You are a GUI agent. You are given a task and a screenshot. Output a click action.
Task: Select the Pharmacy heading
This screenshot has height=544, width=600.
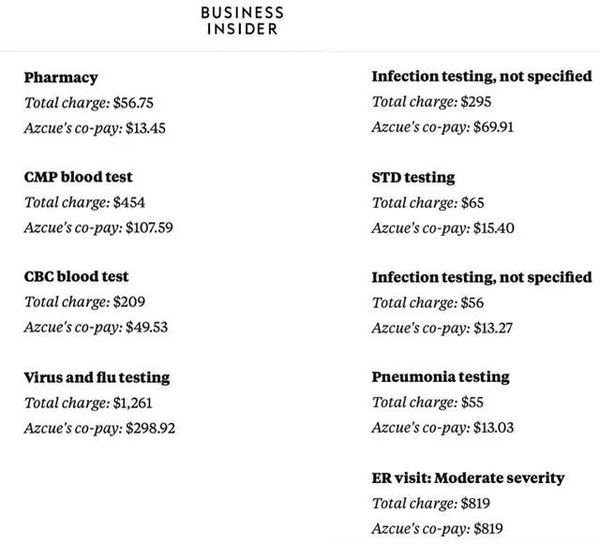pyautogui.click(x=61, y=77)
